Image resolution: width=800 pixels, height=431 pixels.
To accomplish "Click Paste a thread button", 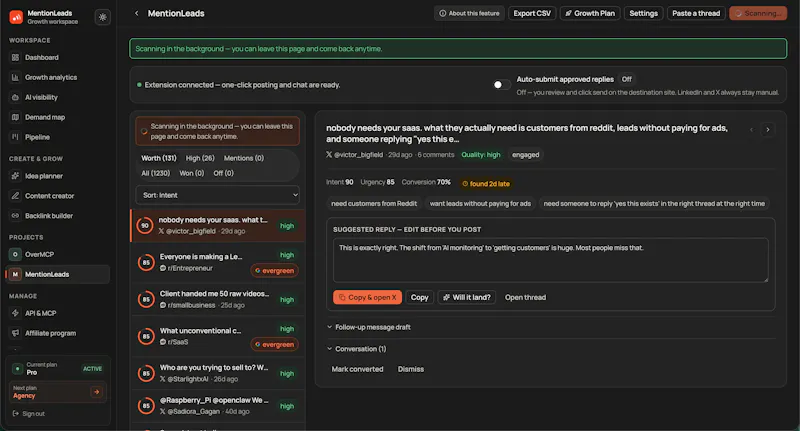I will [x=696, y=13].
